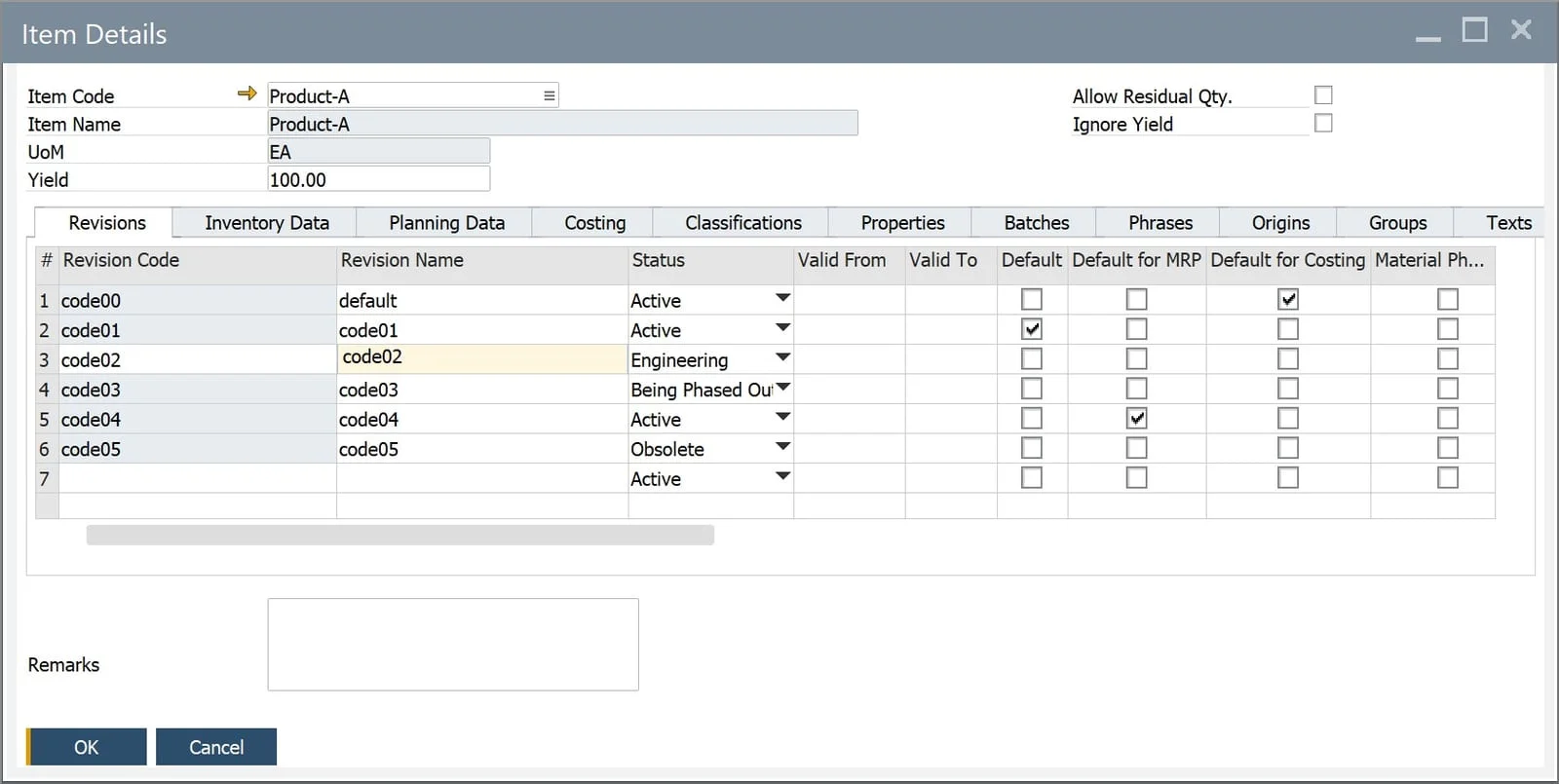Viewport: 1559px width, 784px height.
Task: Uncheck Default for MRP on code04 row
Action: (1136, 418)
